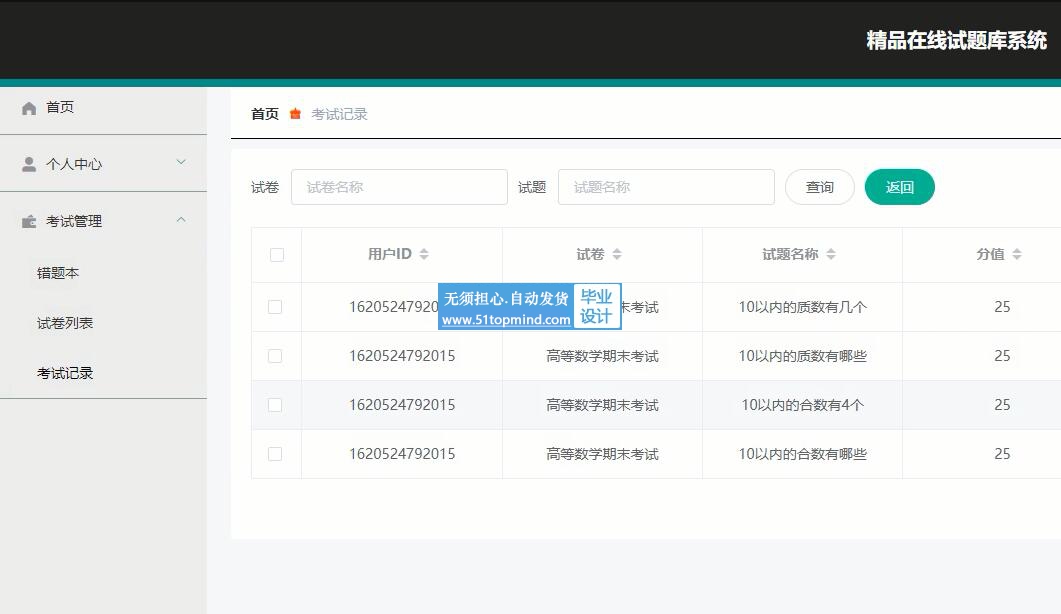This screenshot has width=1061, height=614.
Task: Open 试卷列表 in the sidebar
Action: [x=65, y=323]
